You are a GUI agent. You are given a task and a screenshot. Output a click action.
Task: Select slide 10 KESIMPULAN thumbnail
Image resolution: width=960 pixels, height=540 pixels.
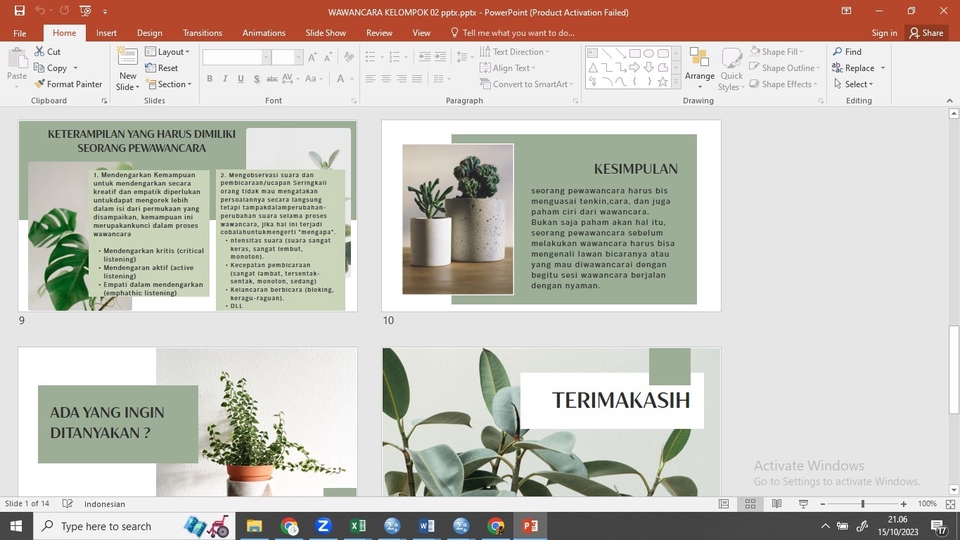tap(551, 216)
